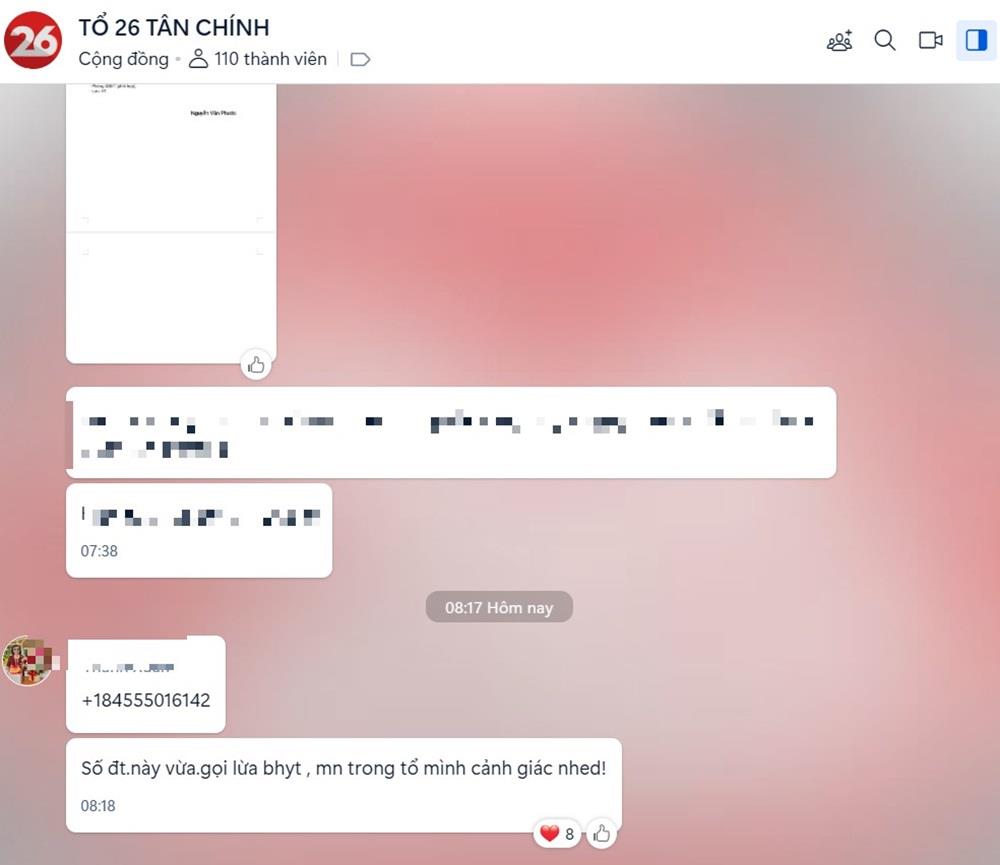The width and height of the screenshot is (1000, 865).
Task: Toggle the conversation info side panel
Action: 976,40
